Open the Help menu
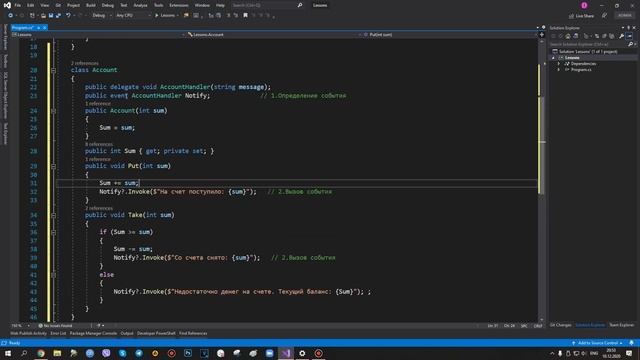The height and width of the screenshot is (360, 640). tap(220, 5)
